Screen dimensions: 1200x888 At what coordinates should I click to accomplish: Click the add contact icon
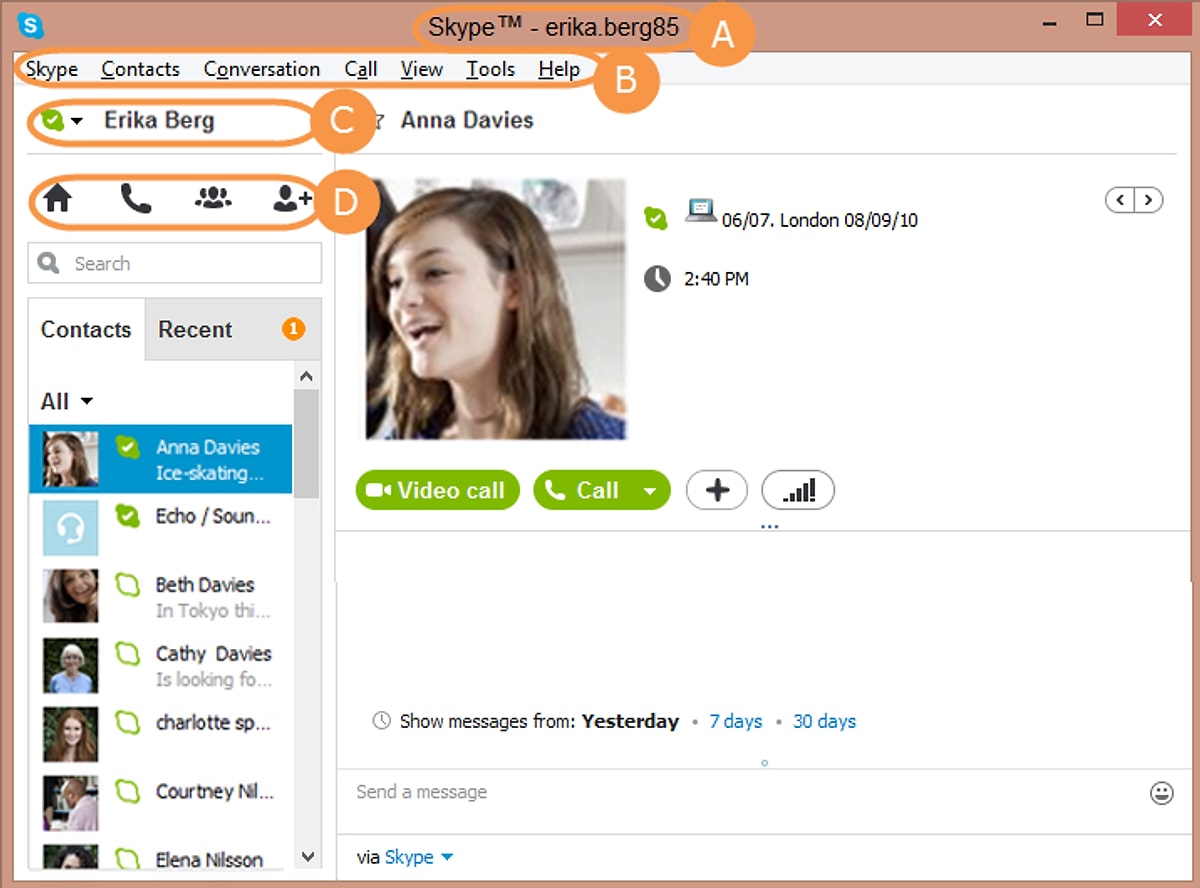(292, 199)
